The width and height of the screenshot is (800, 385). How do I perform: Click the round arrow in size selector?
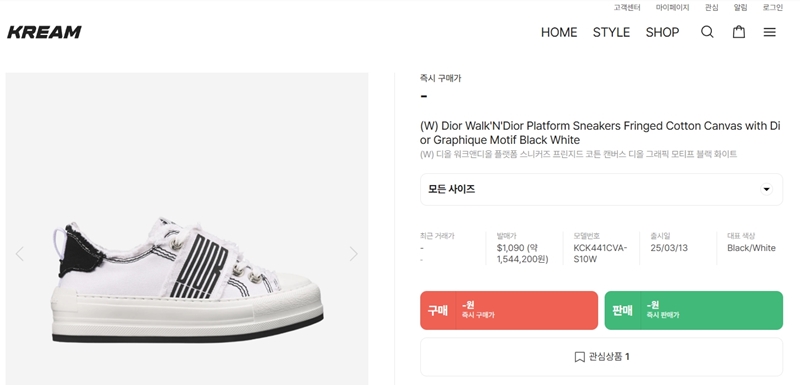coord(766,189)
